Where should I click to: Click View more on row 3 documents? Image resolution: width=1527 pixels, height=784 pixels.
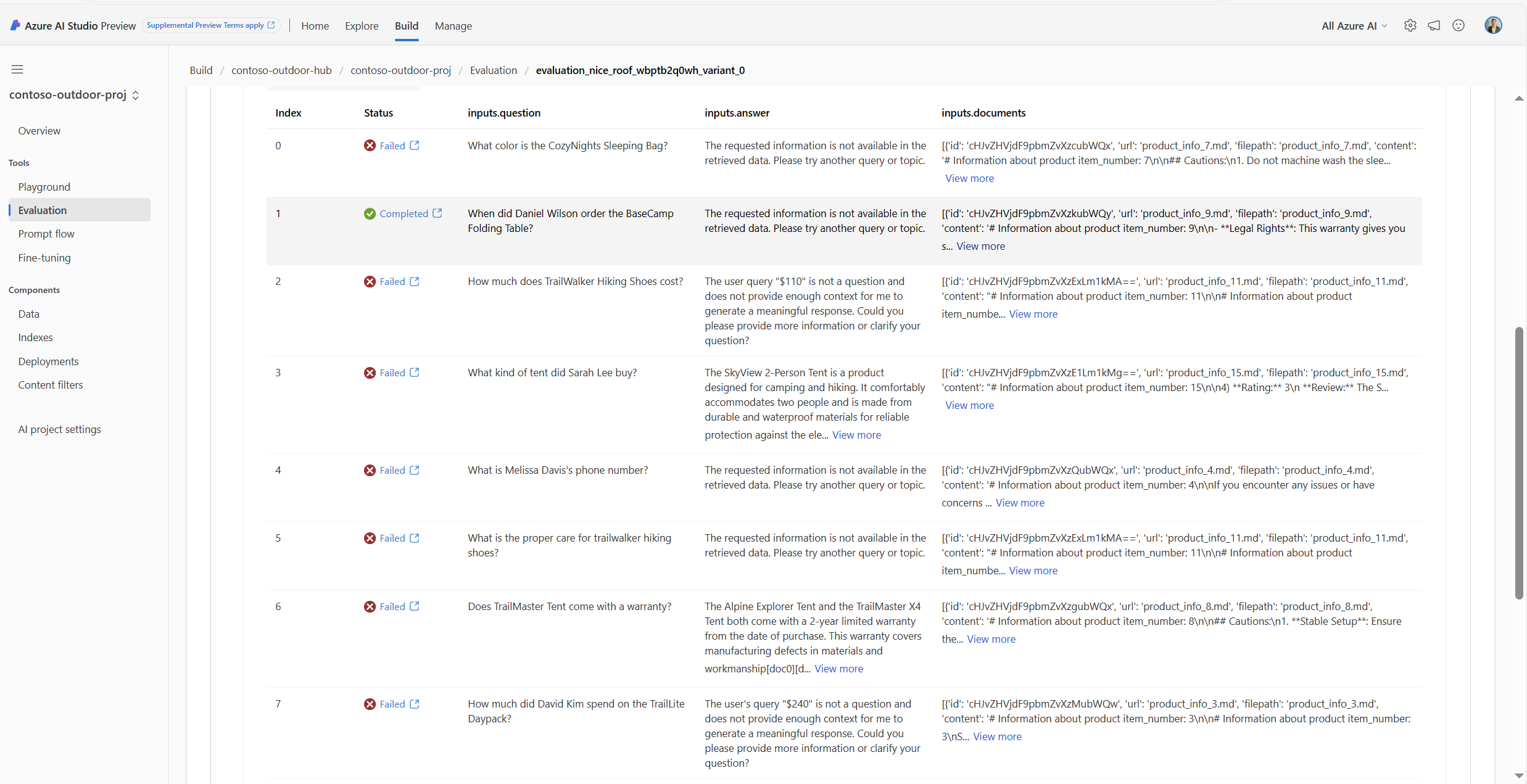click(970, 405)
